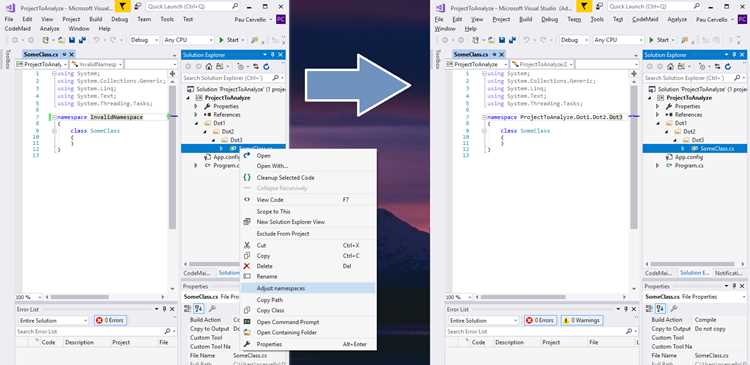Screen dimensions: 750x365
Task: Expand References node in right Solution Explorer
Action: point(657,115)
